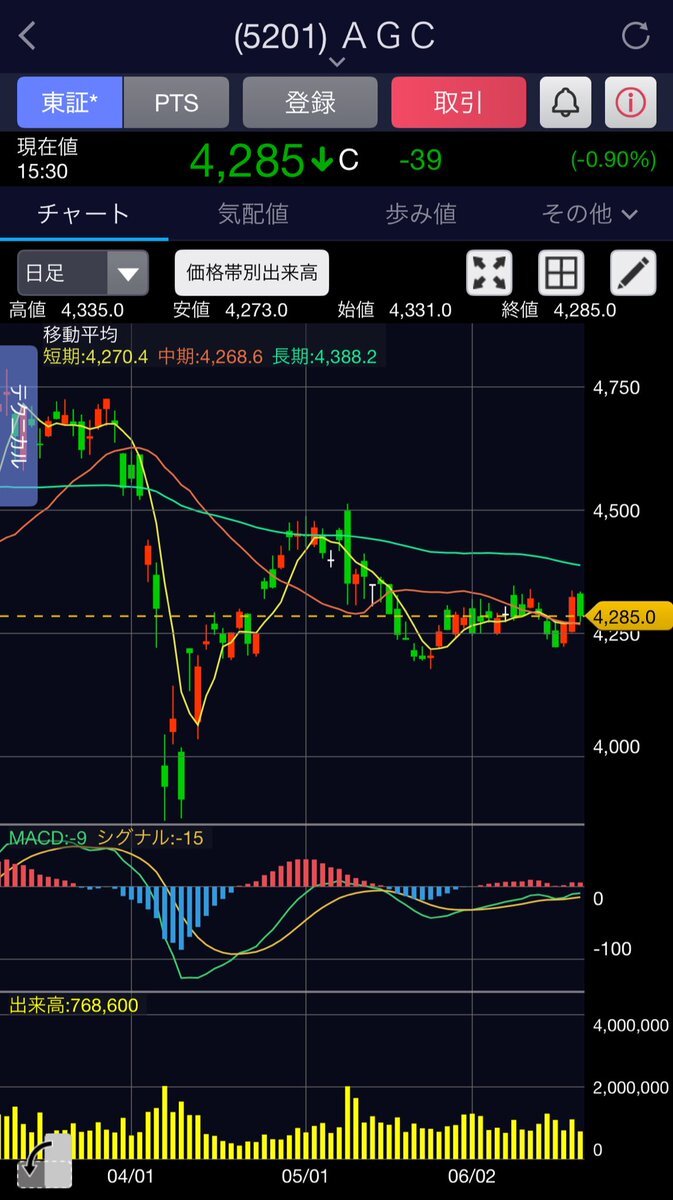Tap the MACD:-9 indicator label
The height and width of the screenshot is (1200, 673).
[50, 838]
